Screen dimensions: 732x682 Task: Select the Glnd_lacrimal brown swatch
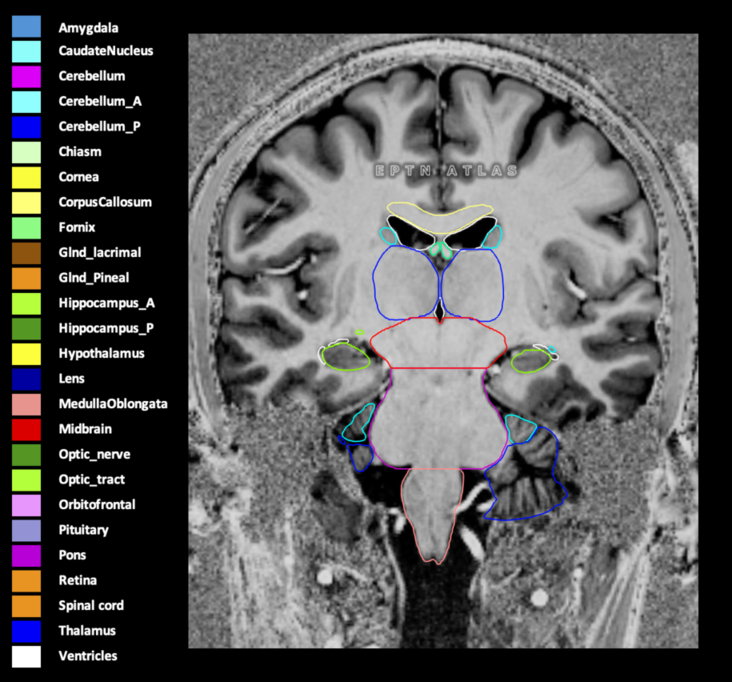point(26,253)
